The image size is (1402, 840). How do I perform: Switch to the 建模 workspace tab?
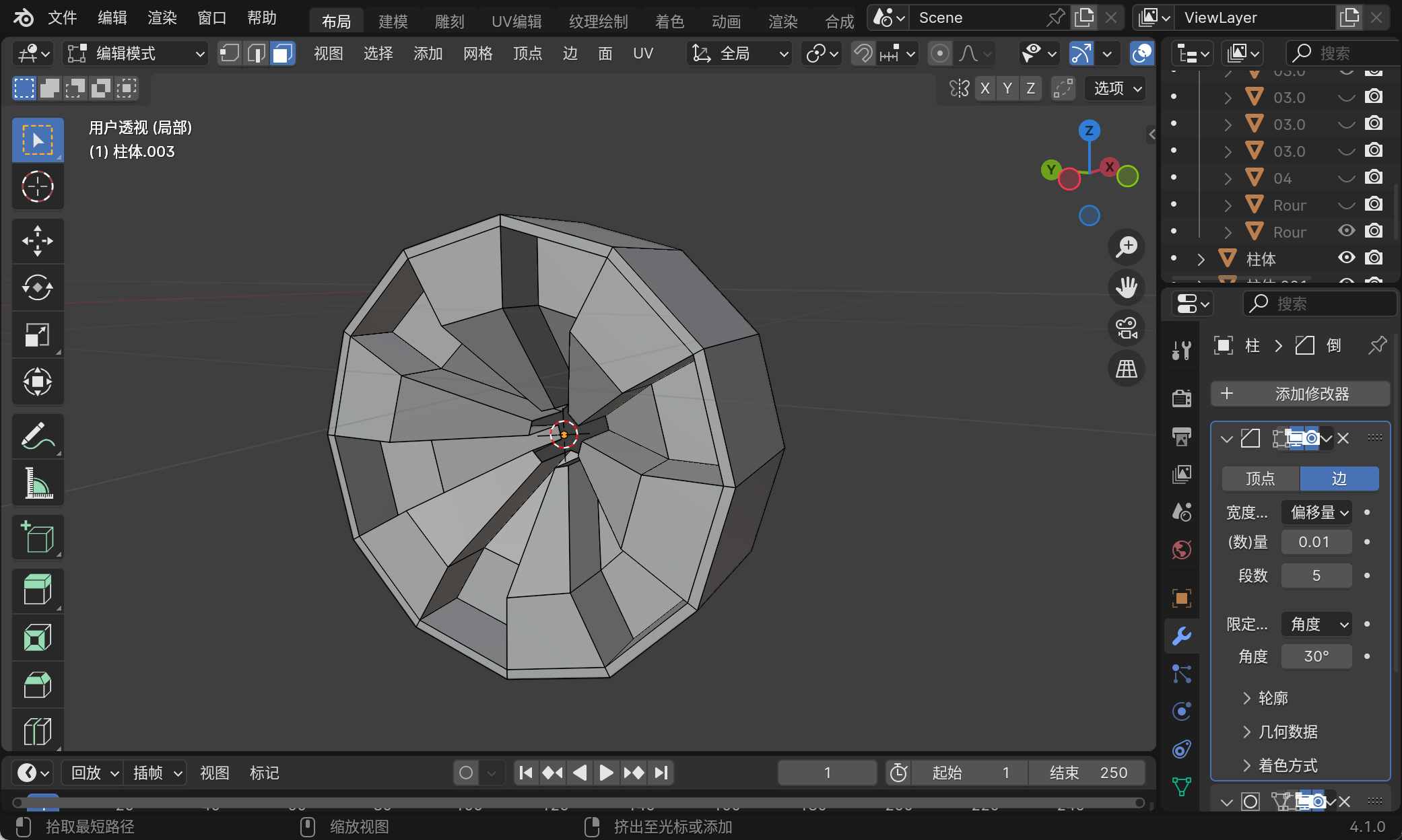pyautogui.click(x=393, y=22)
